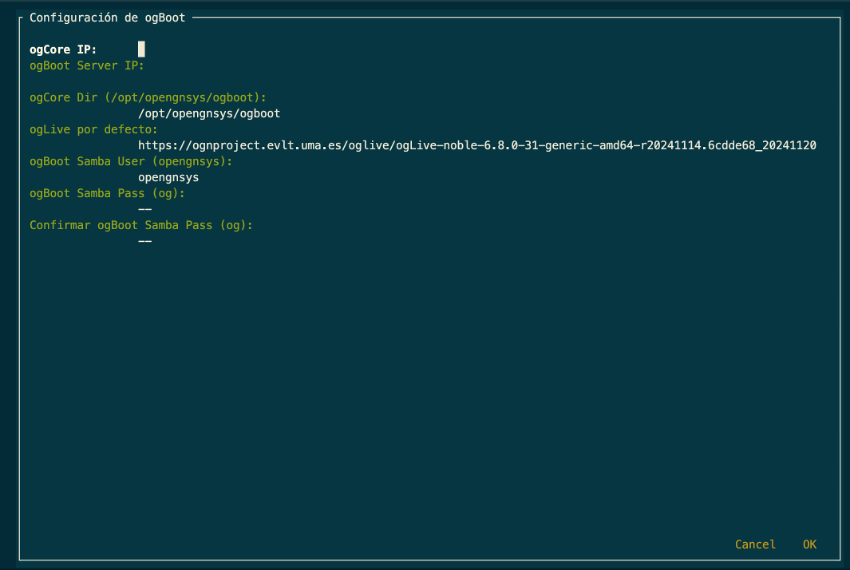Focus the ogCore IP cursor field

tap(141, 49)
